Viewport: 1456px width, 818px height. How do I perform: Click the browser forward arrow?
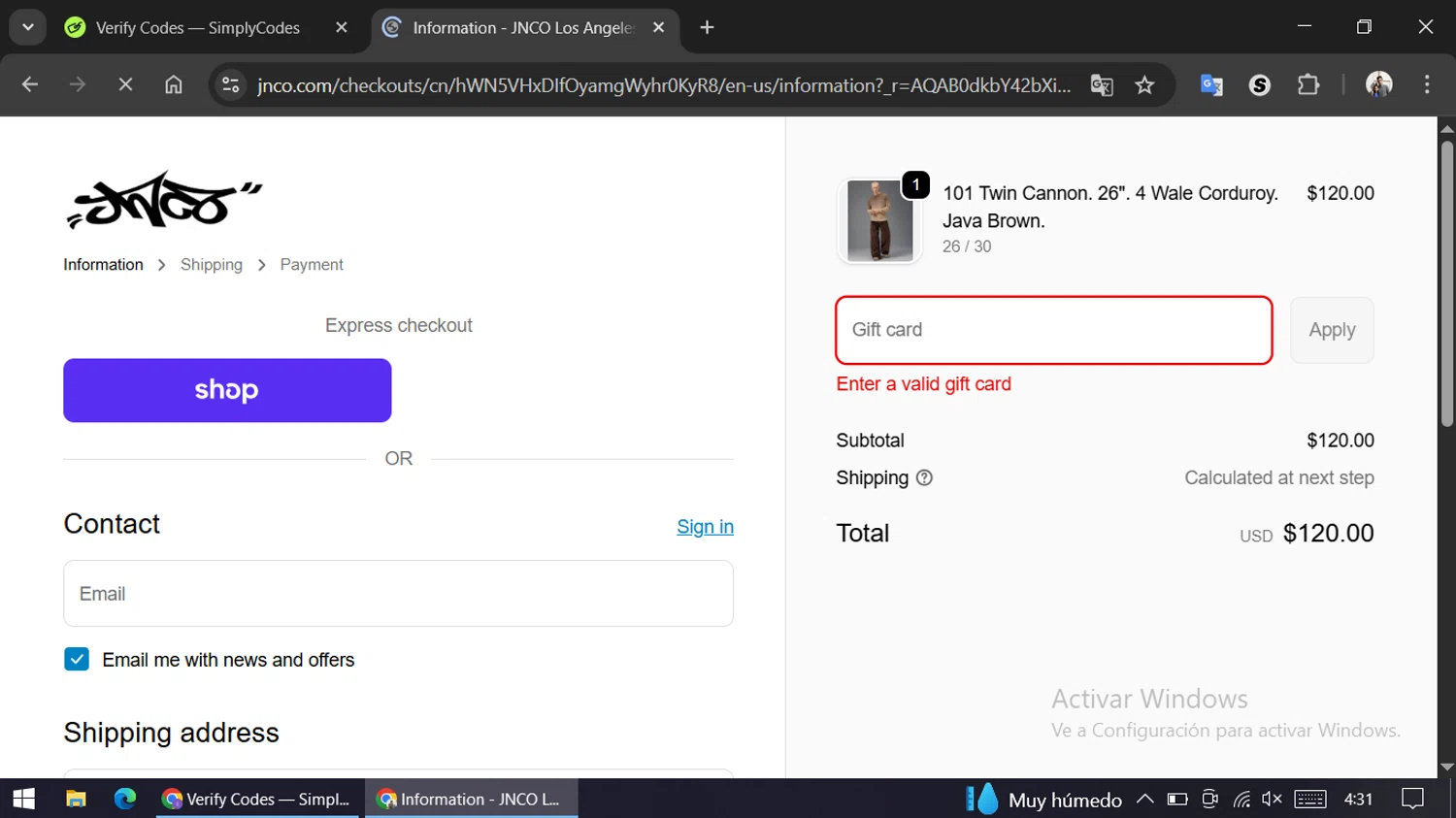[78, 85]
